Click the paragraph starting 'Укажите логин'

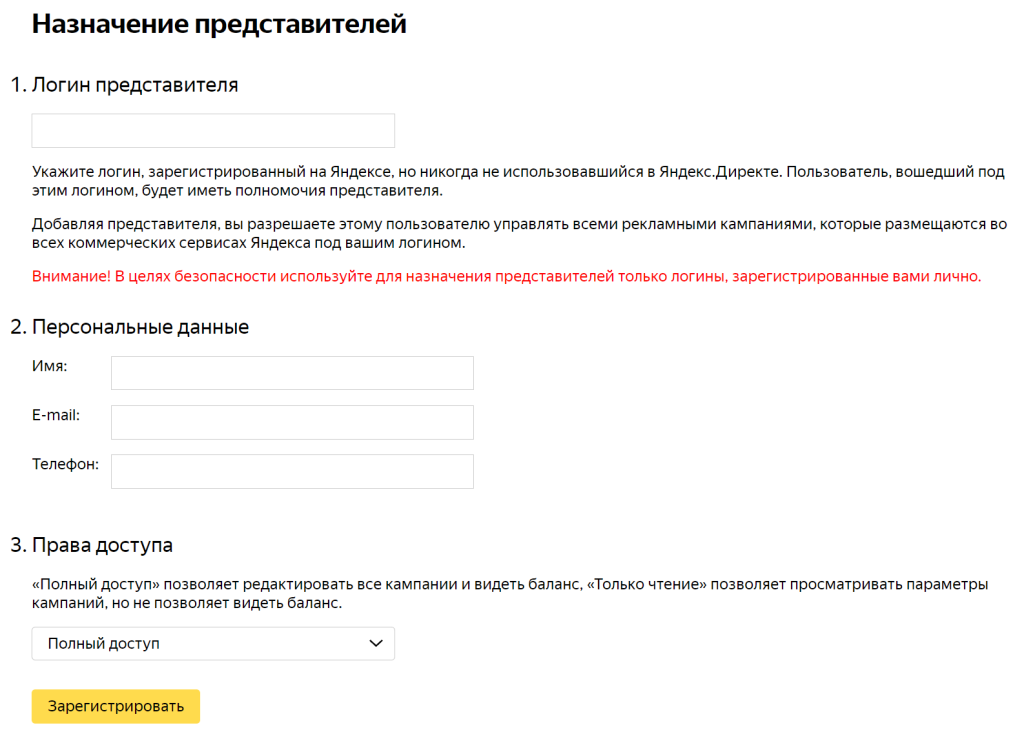click(518, 181)
